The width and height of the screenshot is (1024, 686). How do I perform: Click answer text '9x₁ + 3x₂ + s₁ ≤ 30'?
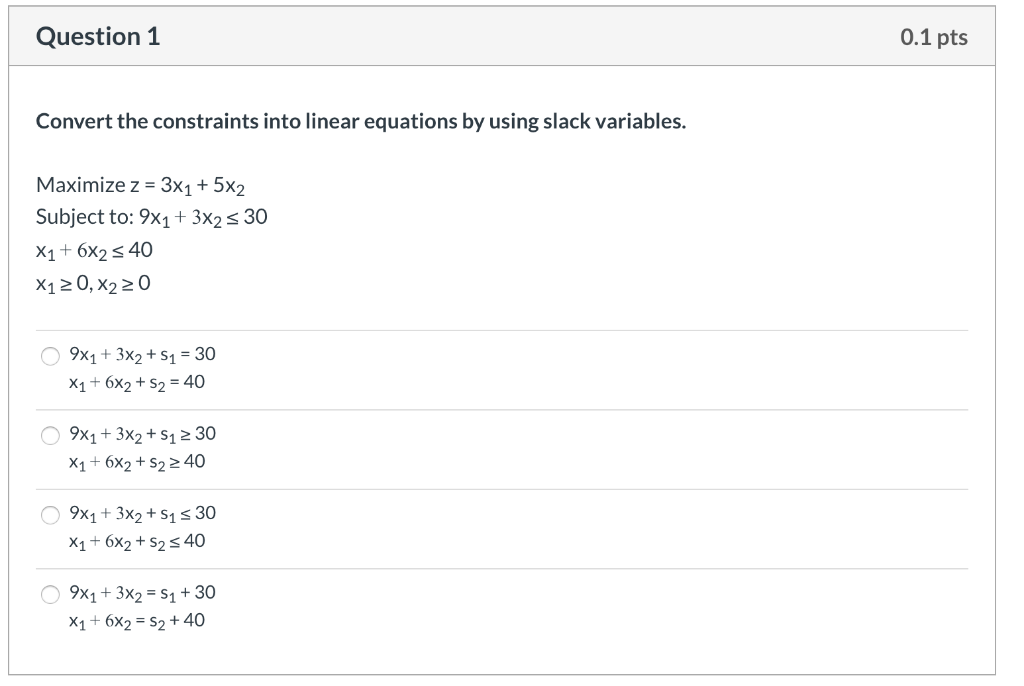(142, 514)
